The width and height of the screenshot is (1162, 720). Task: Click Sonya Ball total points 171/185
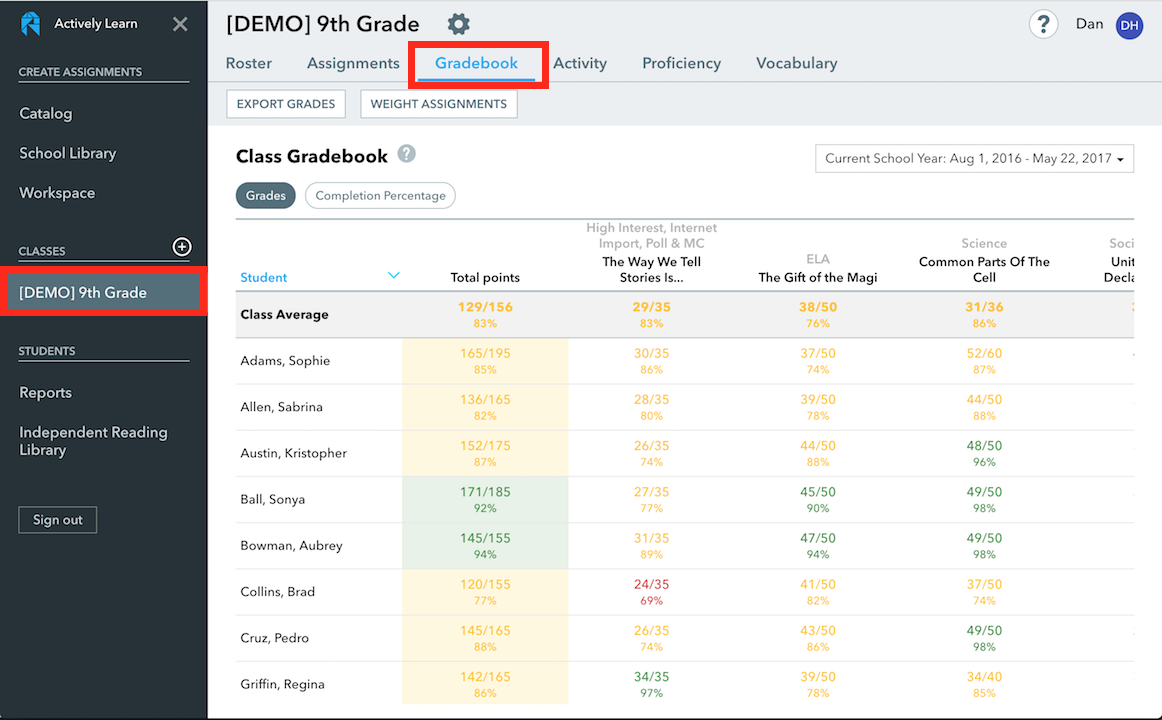click(x=485, y=492)
